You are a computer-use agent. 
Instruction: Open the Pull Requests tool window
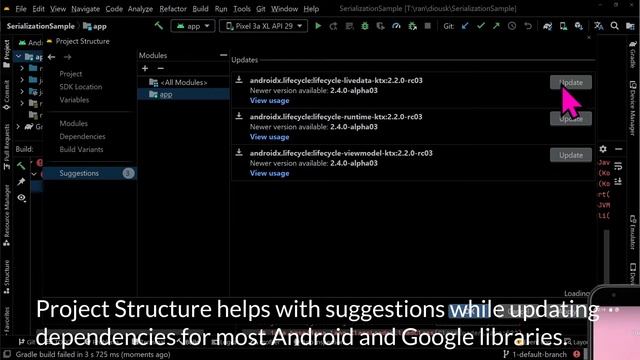(7, 147)
